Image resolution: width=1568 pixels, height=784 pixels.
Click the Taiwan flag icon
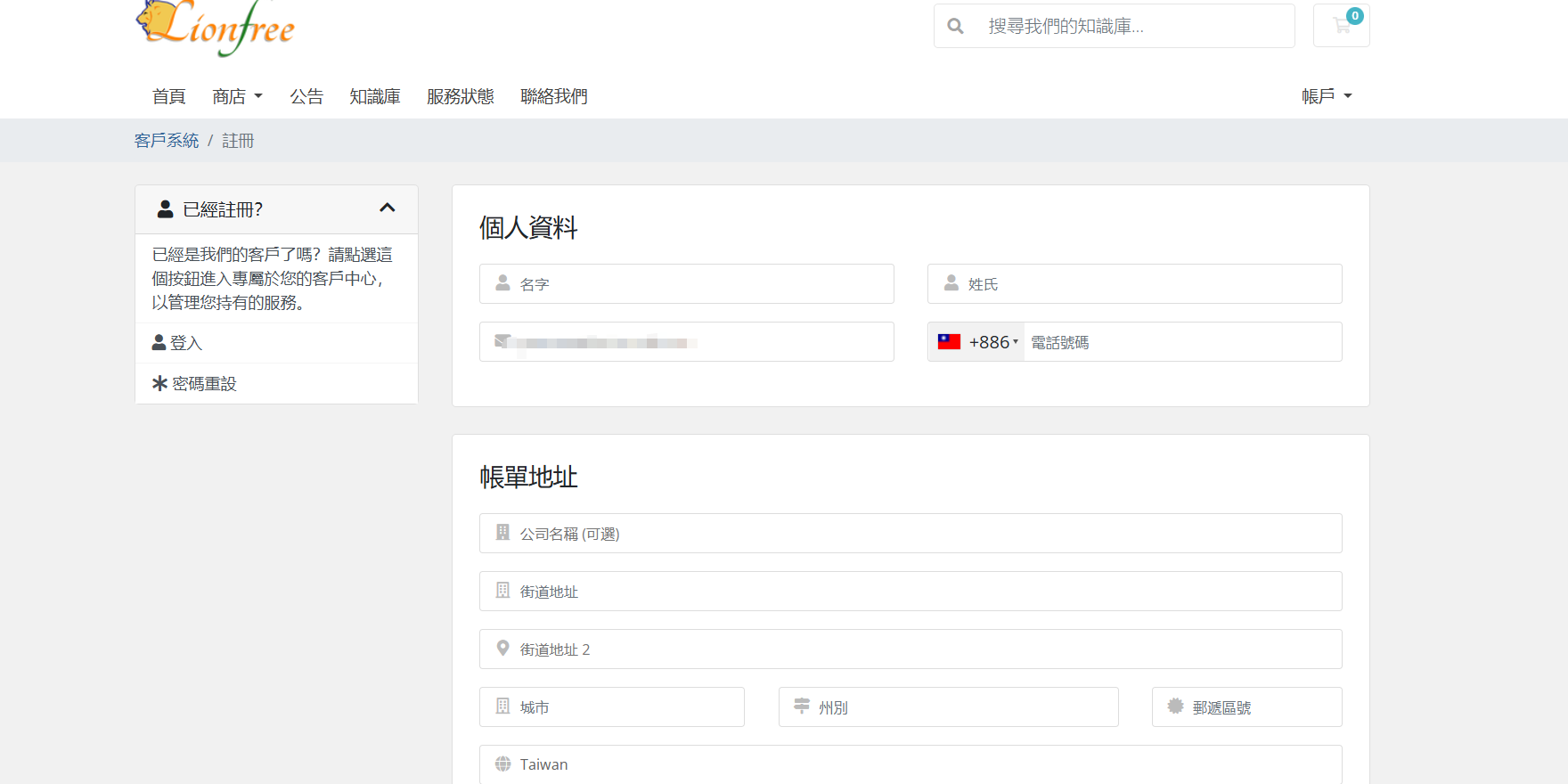[949, 341]
